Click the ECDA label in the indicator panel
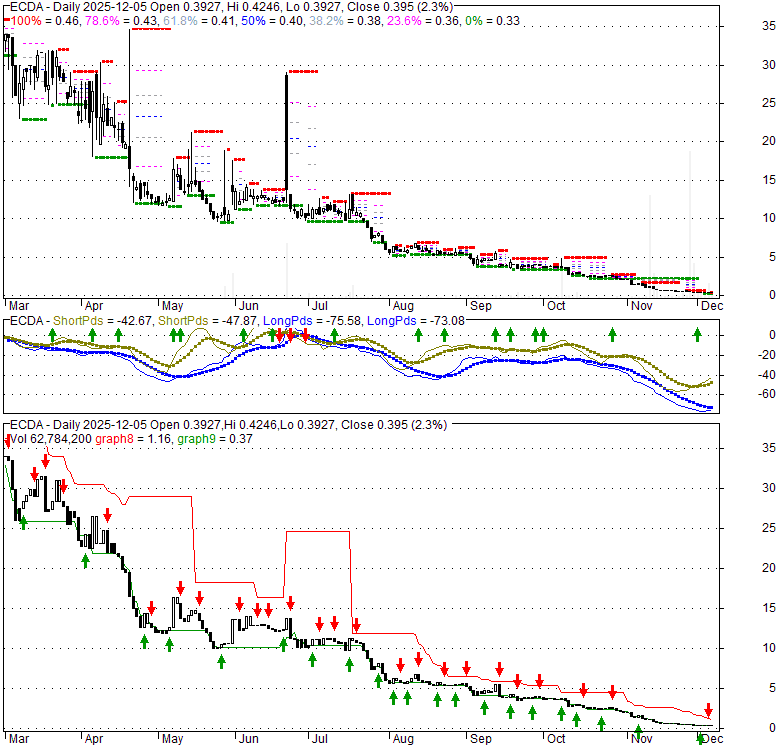Screen dimensions: 780x745 click(x=27, y=321)
